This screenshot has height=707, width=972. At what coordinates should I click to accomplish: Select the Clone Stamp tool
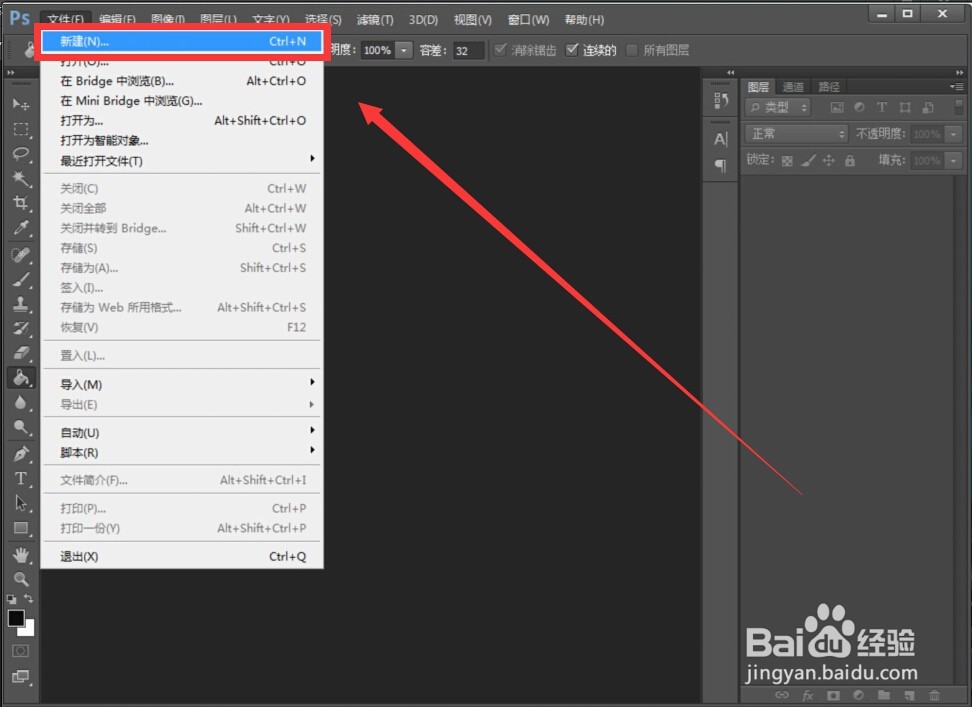(20, 304)
